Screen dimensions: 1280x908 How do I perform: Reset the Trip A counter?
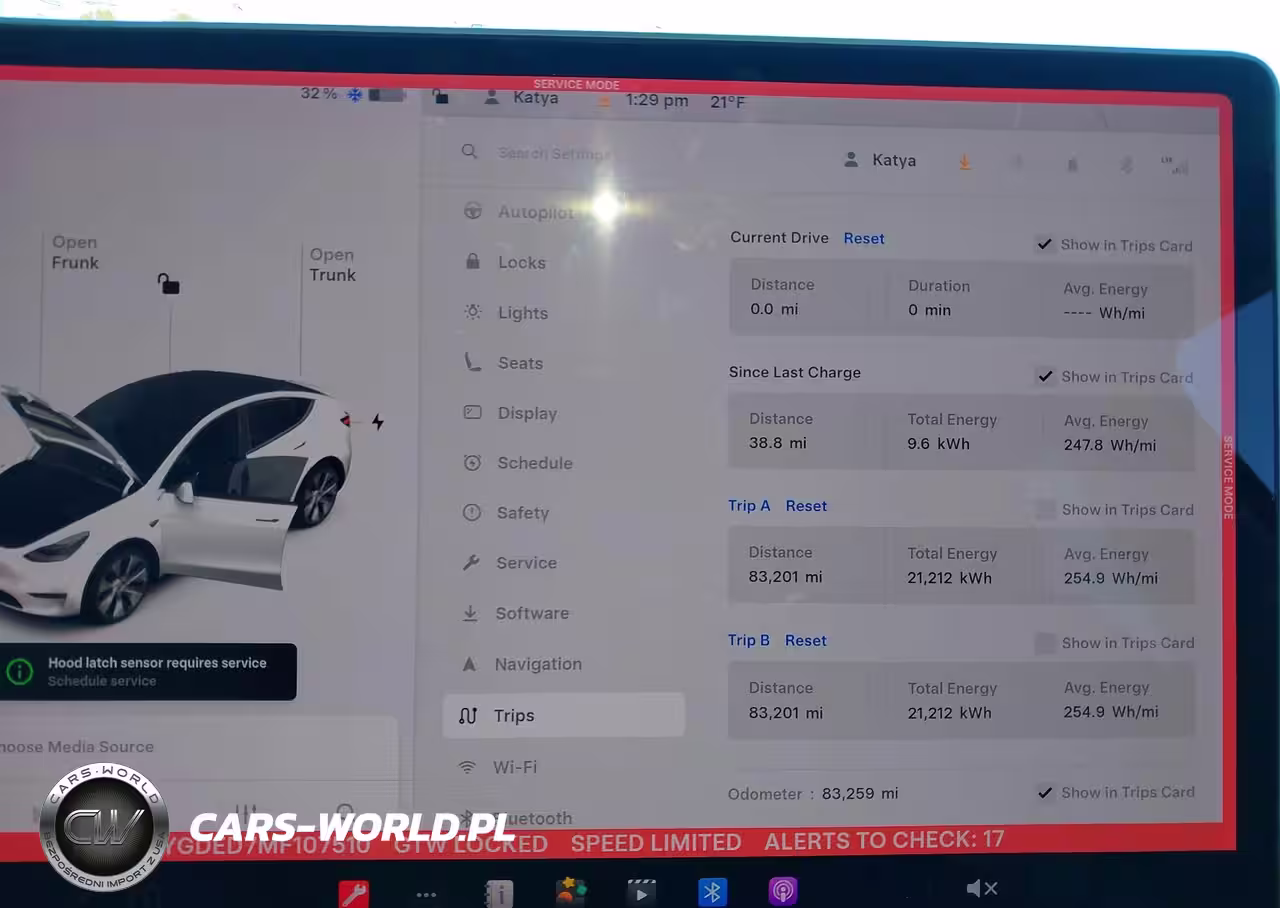tap(806, 506)
